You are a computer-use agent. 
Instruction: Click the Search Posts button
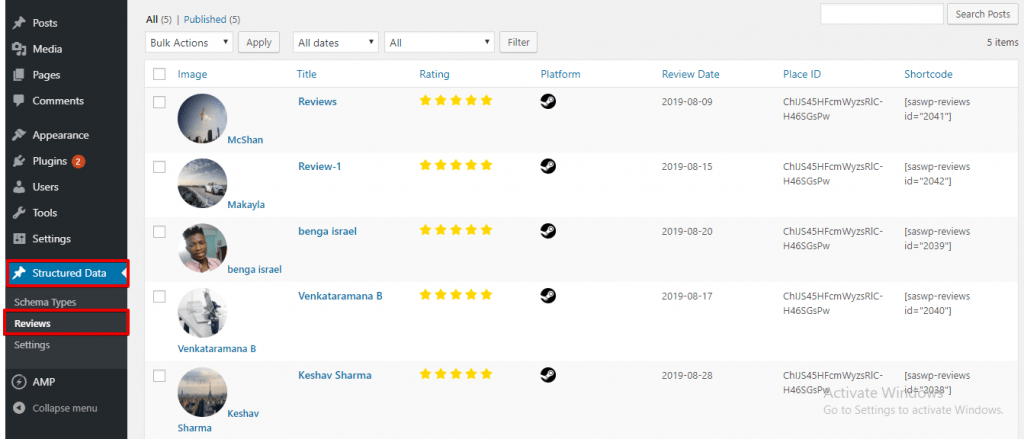[983, 14]
